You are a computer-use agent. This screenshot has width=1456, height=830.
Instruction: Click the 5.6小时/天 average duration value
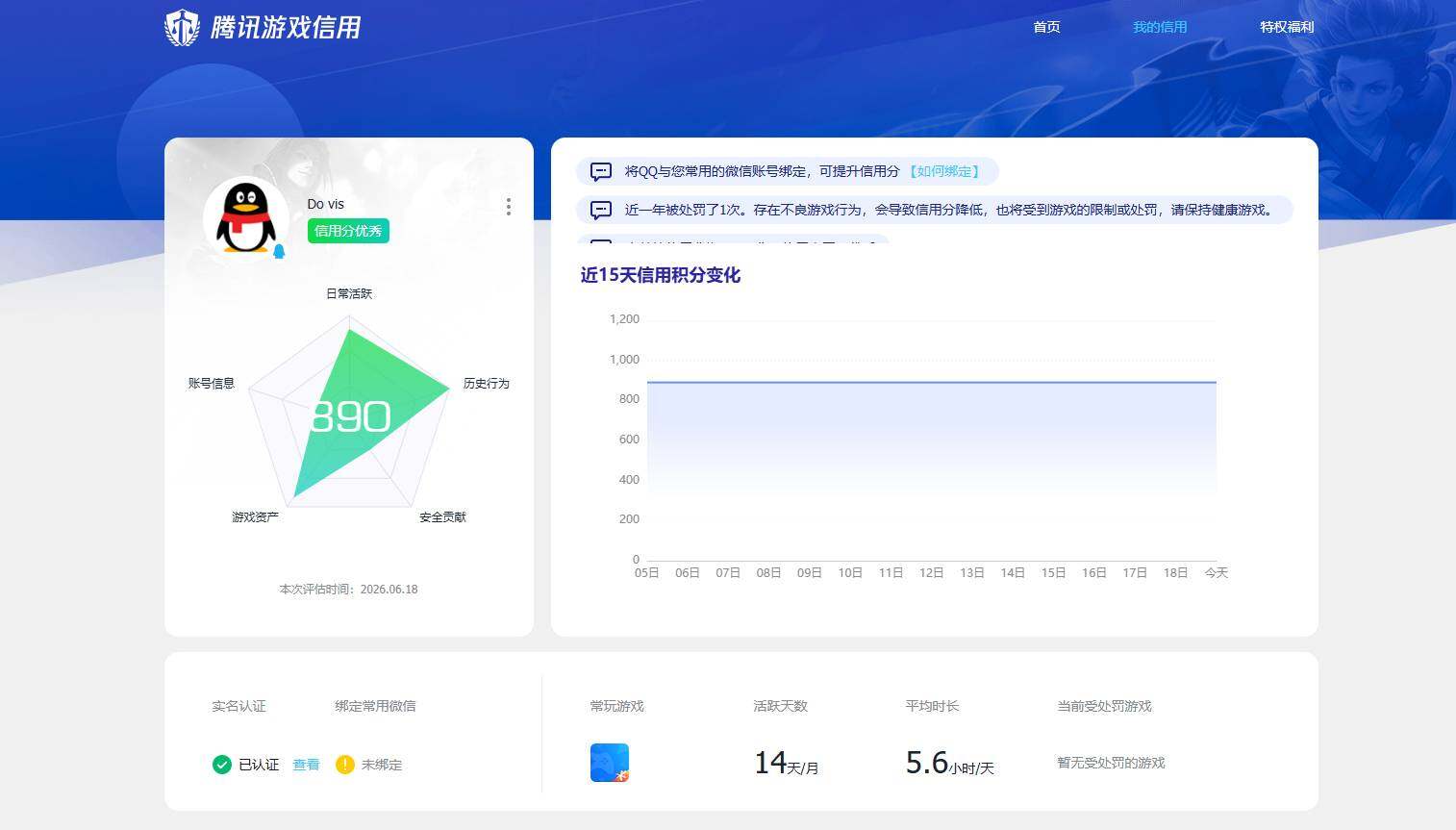(949, 763)
